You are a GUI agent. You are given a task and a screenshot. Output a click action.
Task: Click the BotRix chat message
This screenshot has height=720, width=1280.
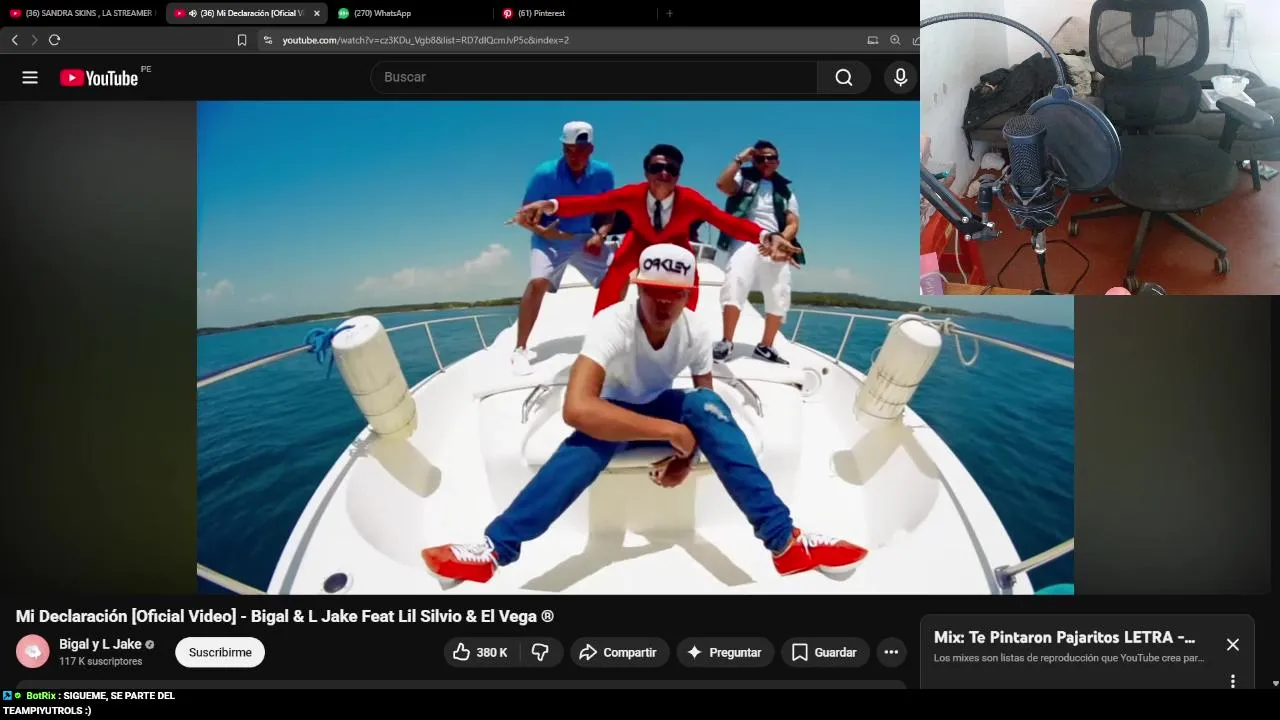tap(89, 702)
